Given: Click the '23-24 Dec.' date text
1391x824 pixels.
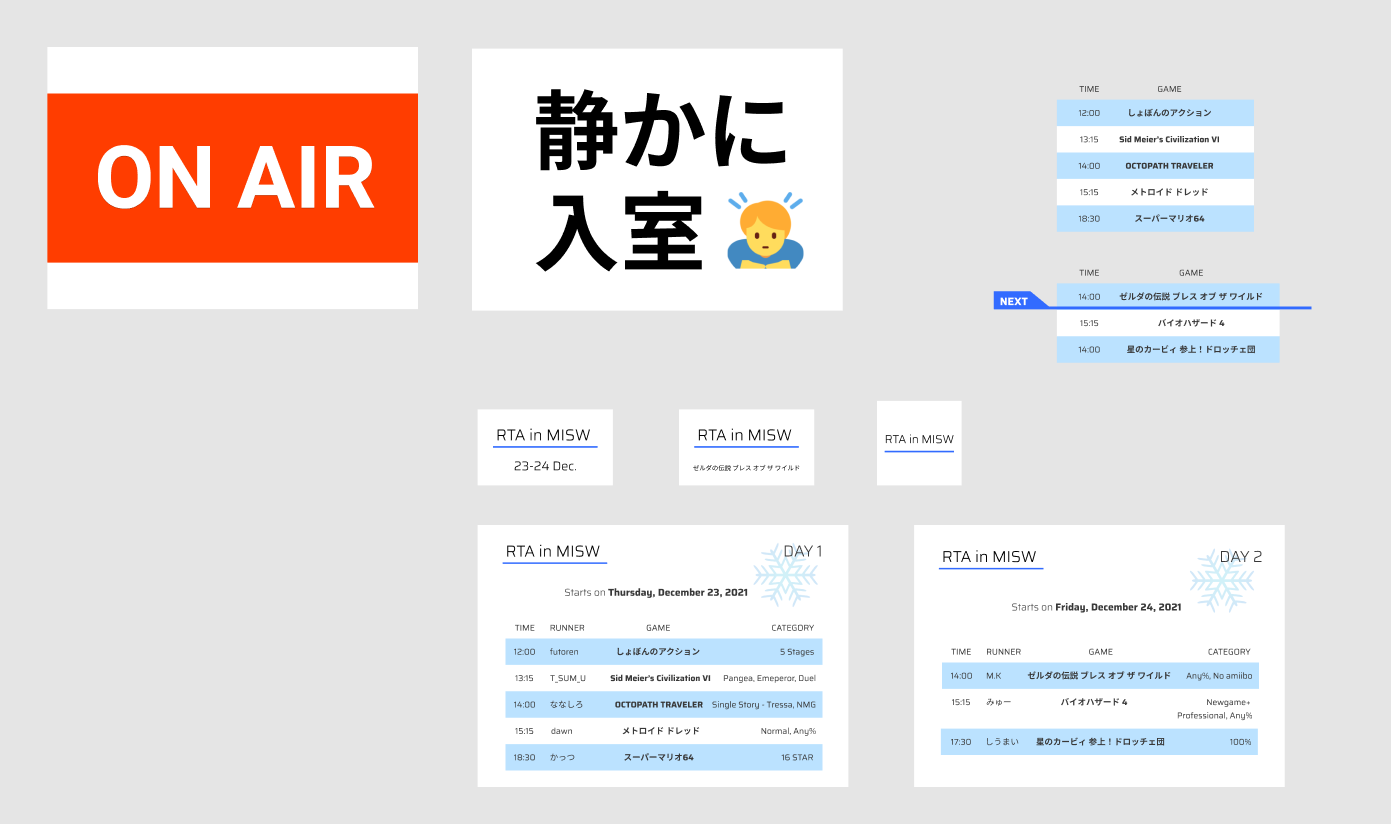Looking at the screenshot, I should (x=545, y=466).
